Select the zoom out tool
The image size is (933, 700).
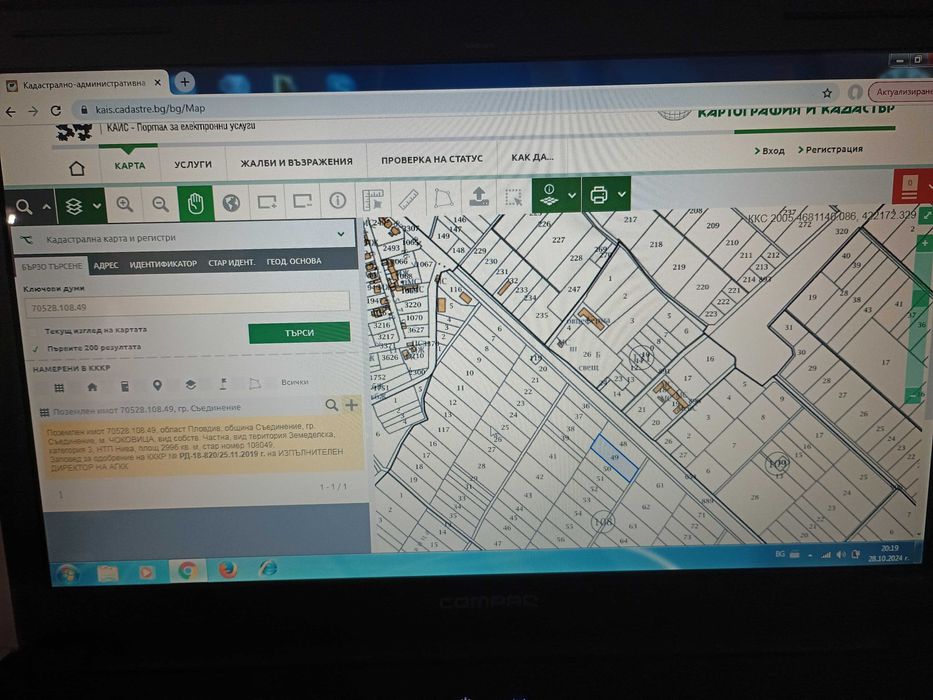click(x=160, y=204)
